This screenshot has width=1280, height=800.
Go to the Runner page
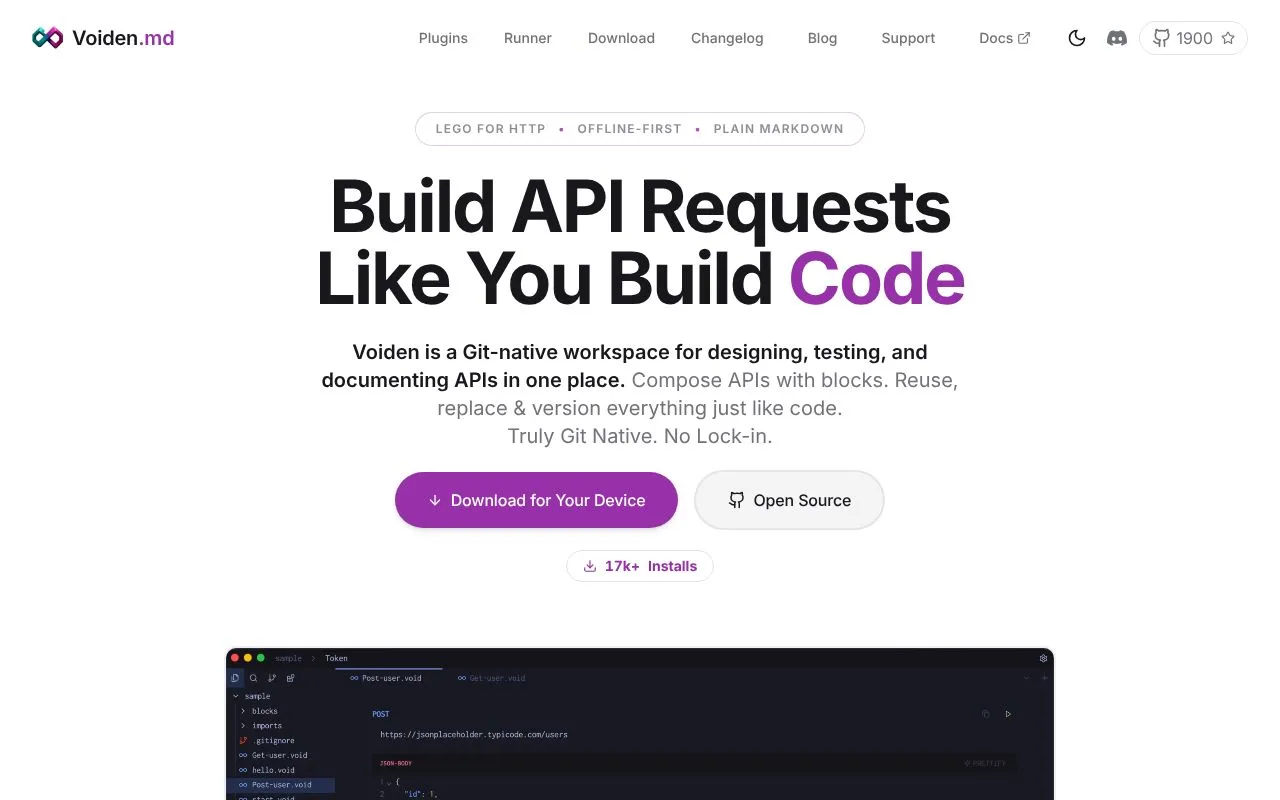[x=528, y=38]
